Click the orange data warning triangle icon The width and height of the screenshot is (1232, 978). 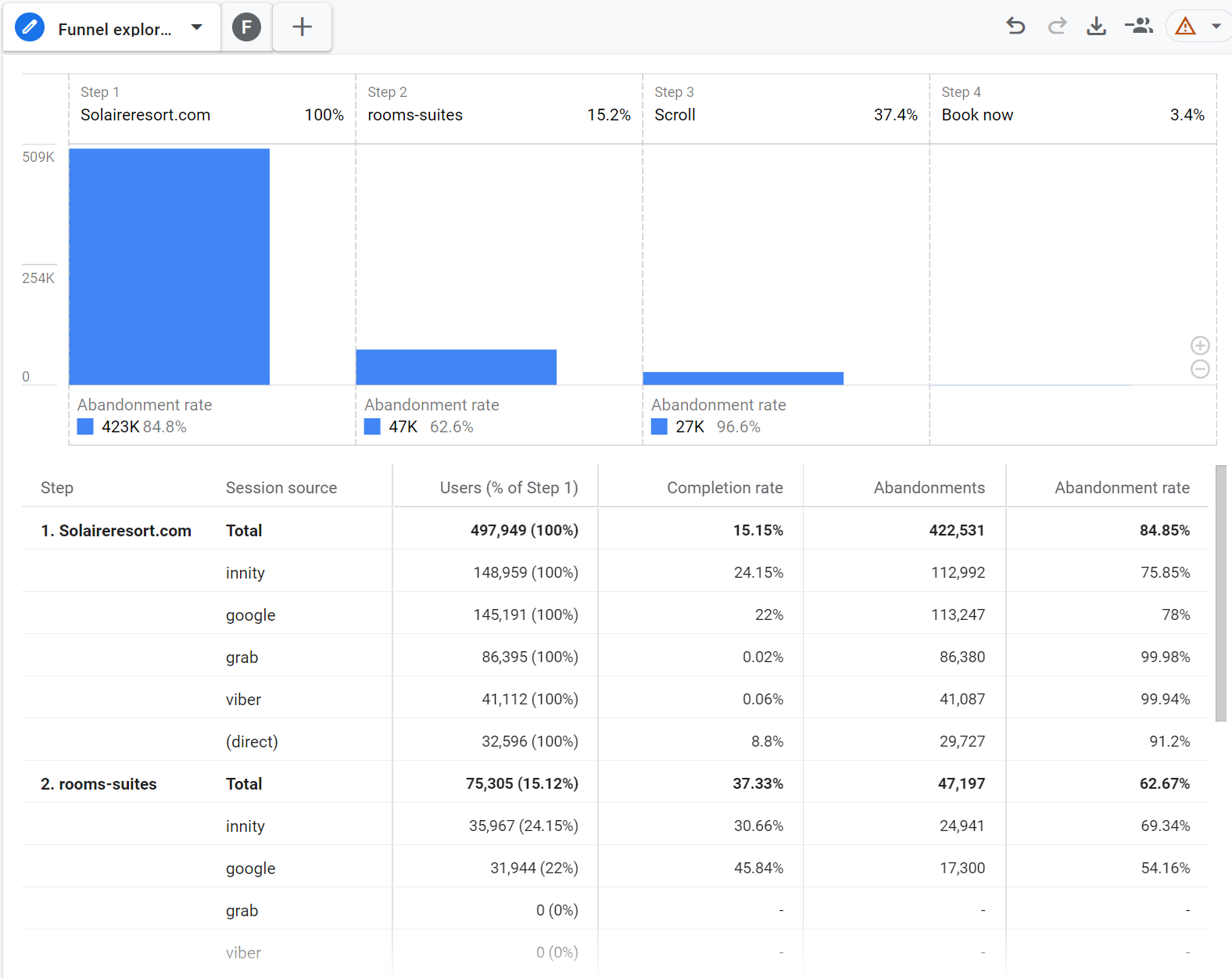1186,27
